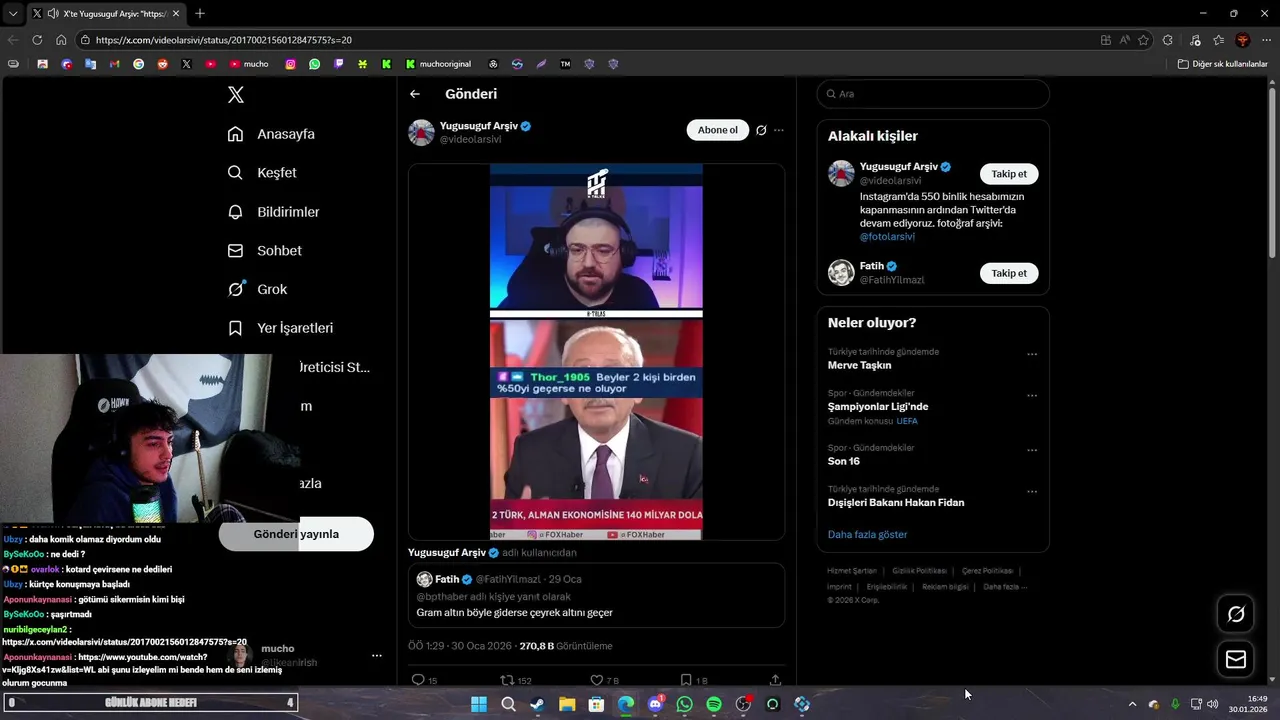Click the X logo in sidebar
This screenshot has width=1280, height=720.
[236, 95]
